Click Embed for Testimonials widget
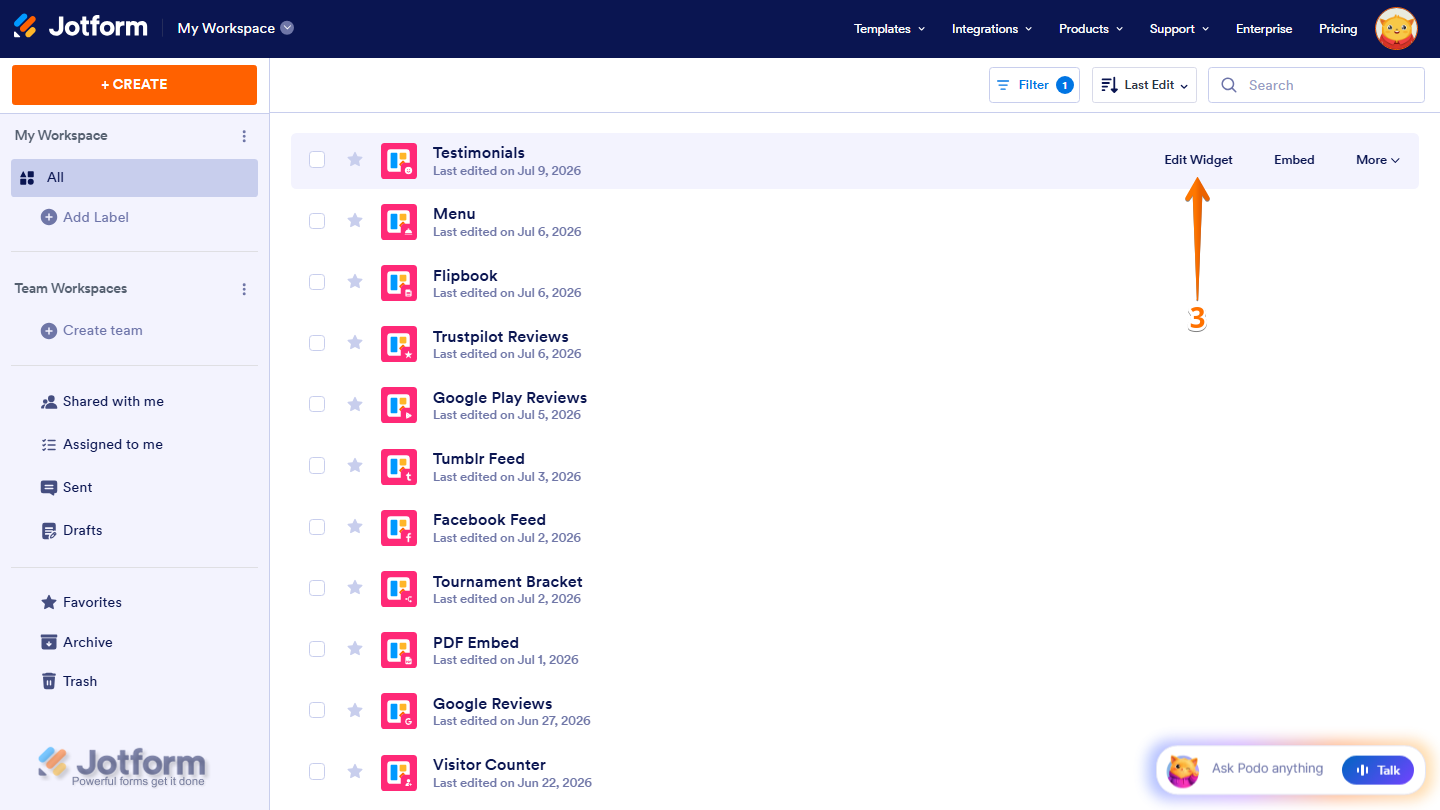The height and width of the screenshot is (810, 1440). tap(1294, 160)
